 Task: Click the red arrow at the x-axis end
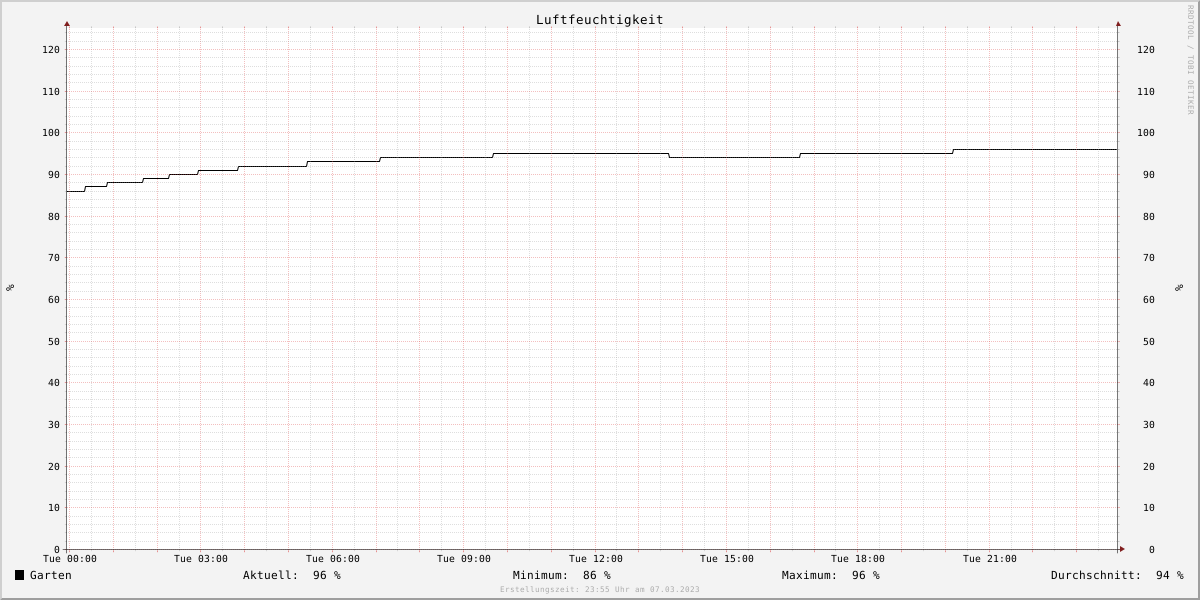point(1122,549)
